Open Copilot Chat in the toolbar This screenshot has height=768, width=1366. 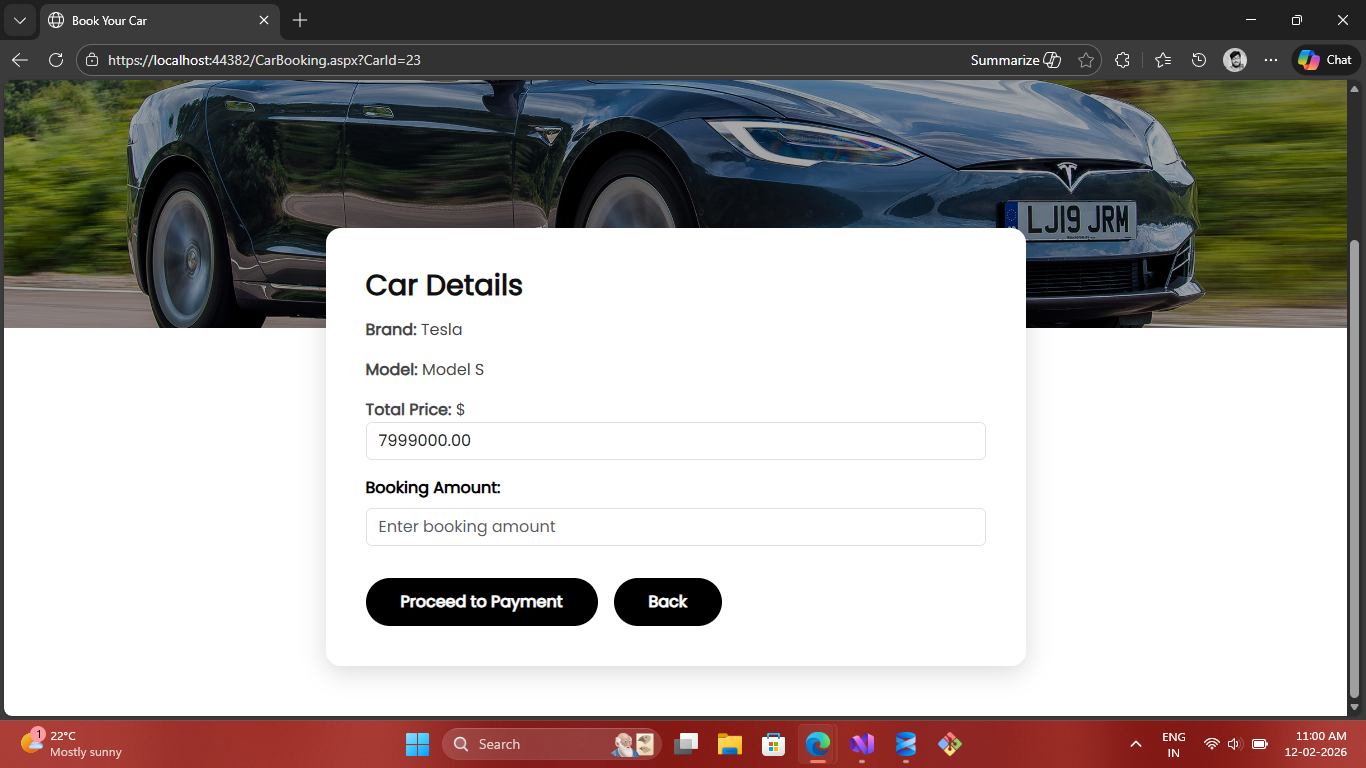(x=1325, y=60)
